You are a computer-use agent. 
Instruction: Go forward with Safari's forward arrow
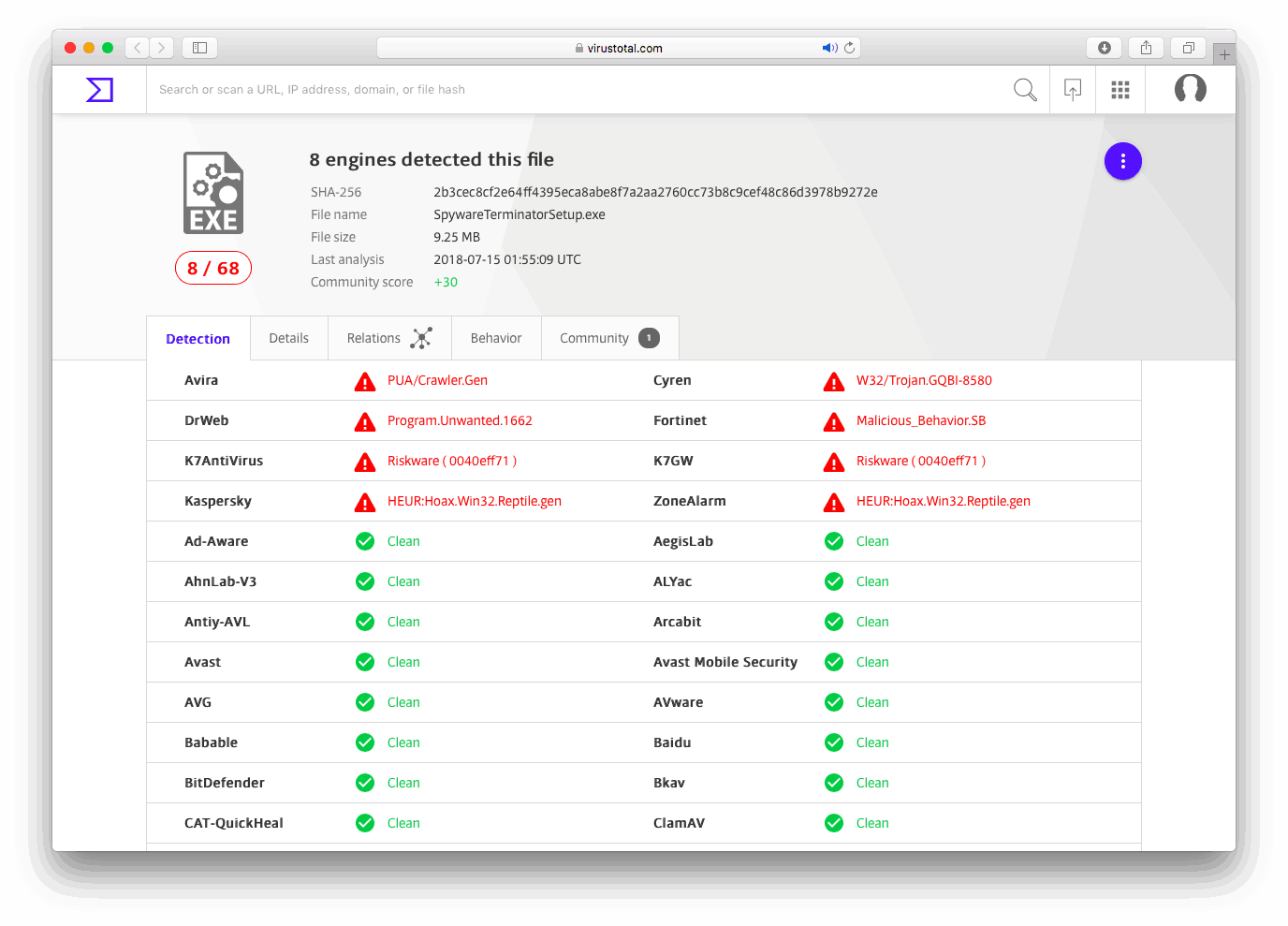pos(162,48)
